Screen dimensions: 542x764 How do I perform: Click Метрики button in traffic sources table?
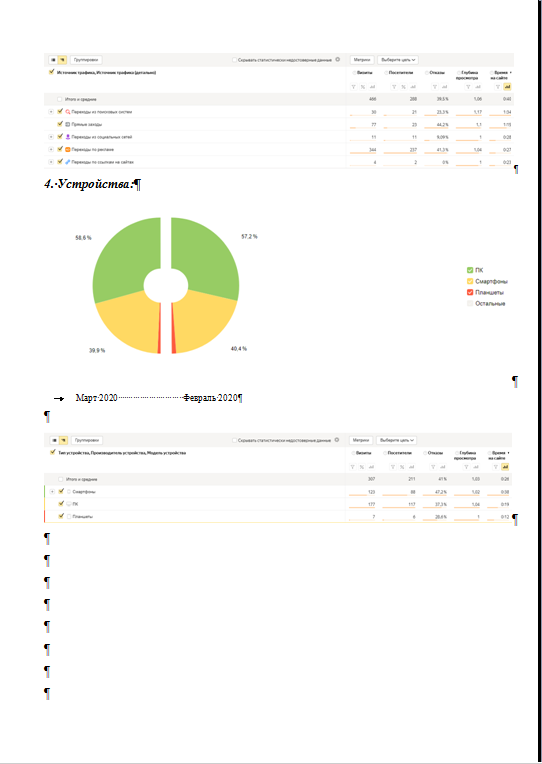(362, 60)
